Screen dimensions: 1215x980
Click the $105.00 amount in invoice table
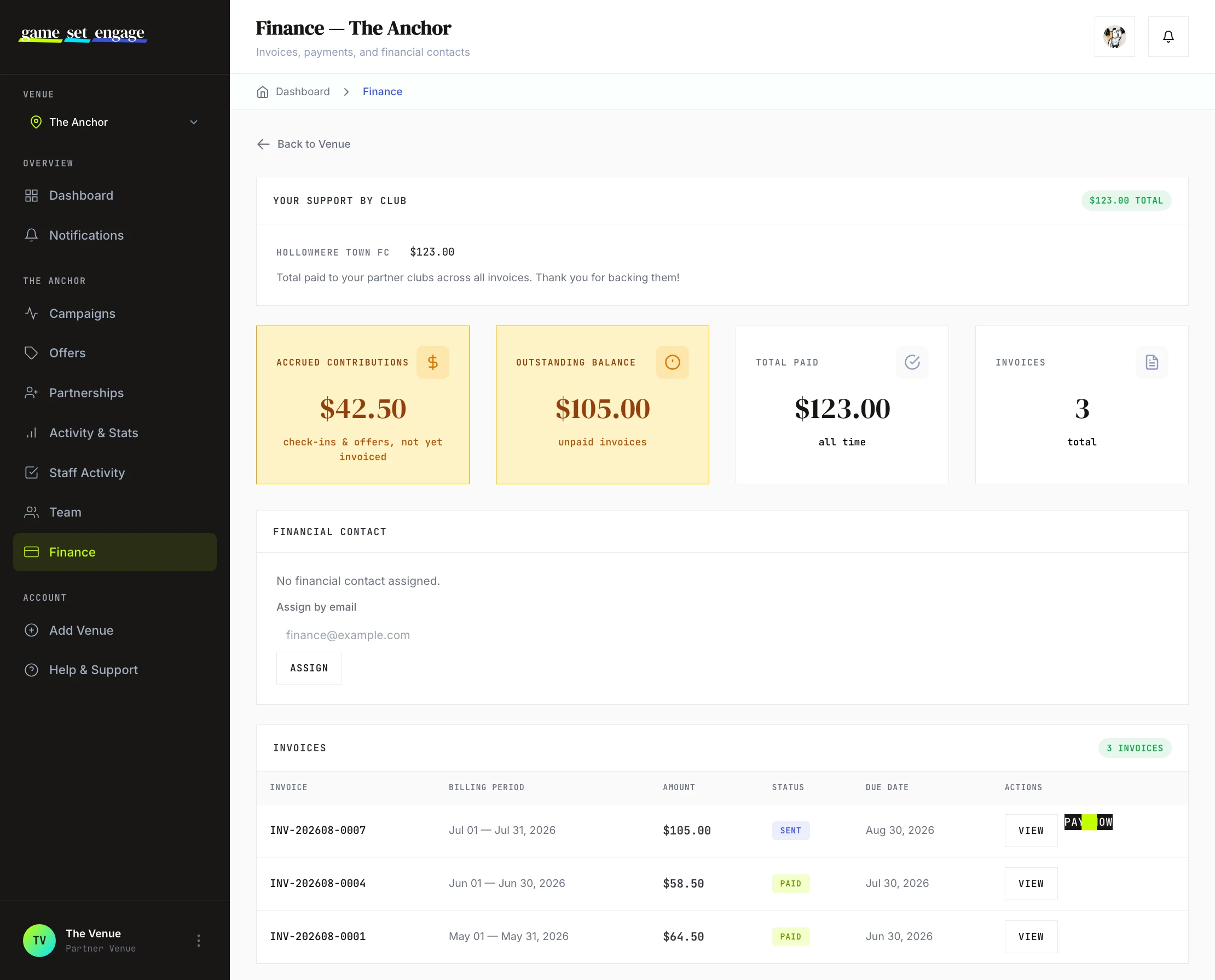[686, 831]
